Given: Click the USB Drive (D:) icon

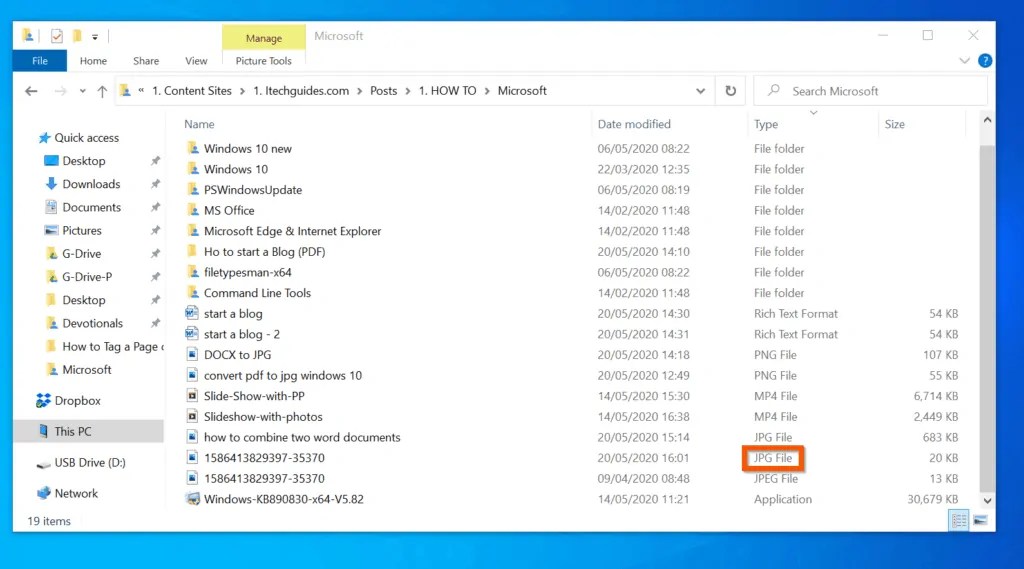Looking at the screenshot, I should [x=43, y=463].
